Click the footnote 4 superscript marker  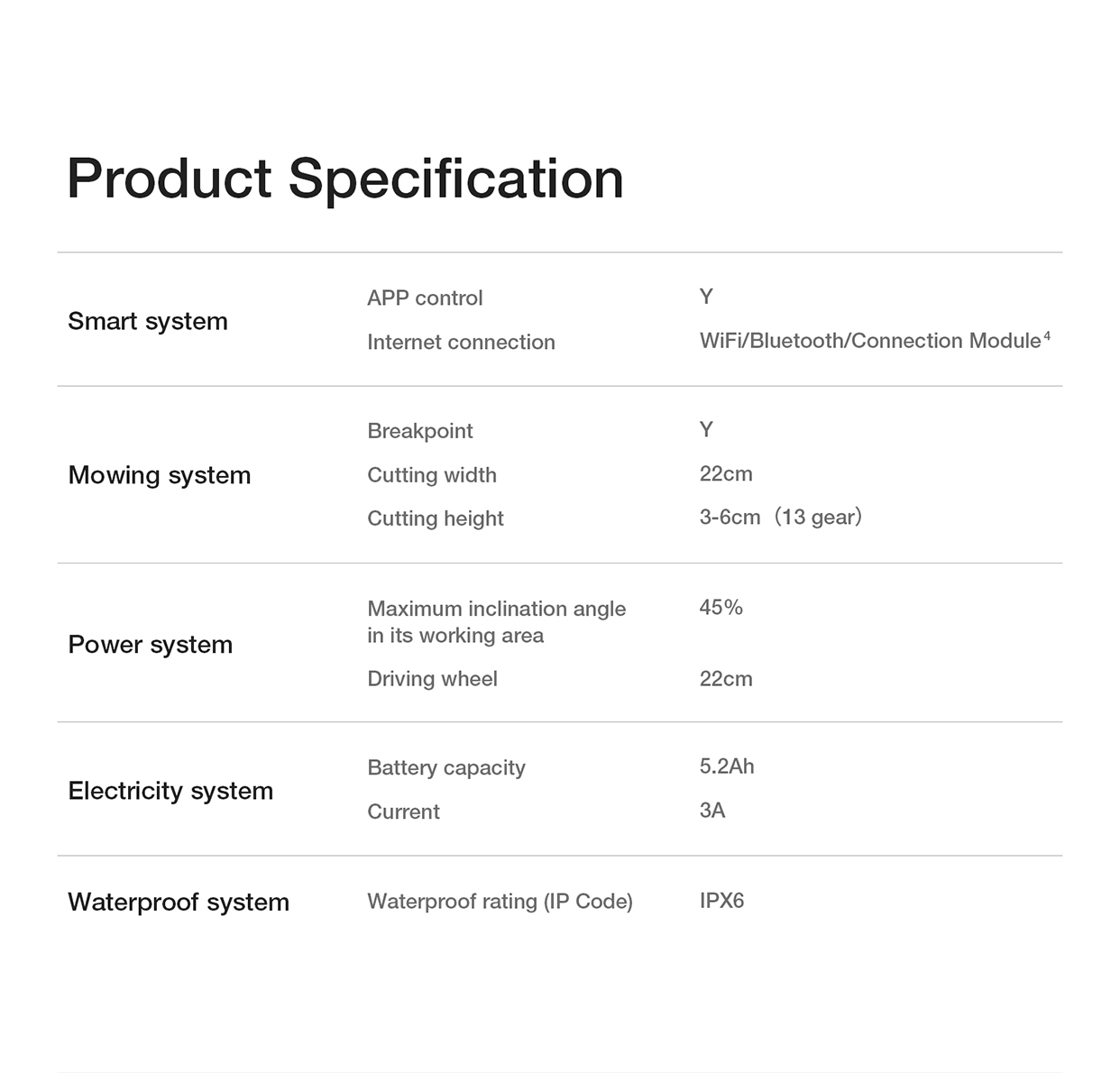point(1047,336)
